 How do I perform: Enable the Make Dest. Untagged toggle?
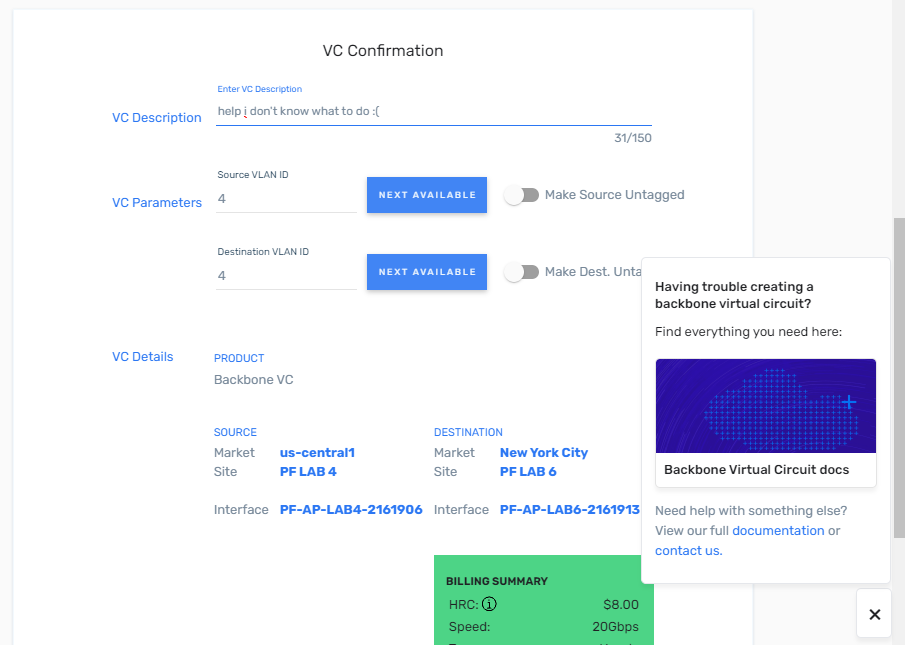521,272
